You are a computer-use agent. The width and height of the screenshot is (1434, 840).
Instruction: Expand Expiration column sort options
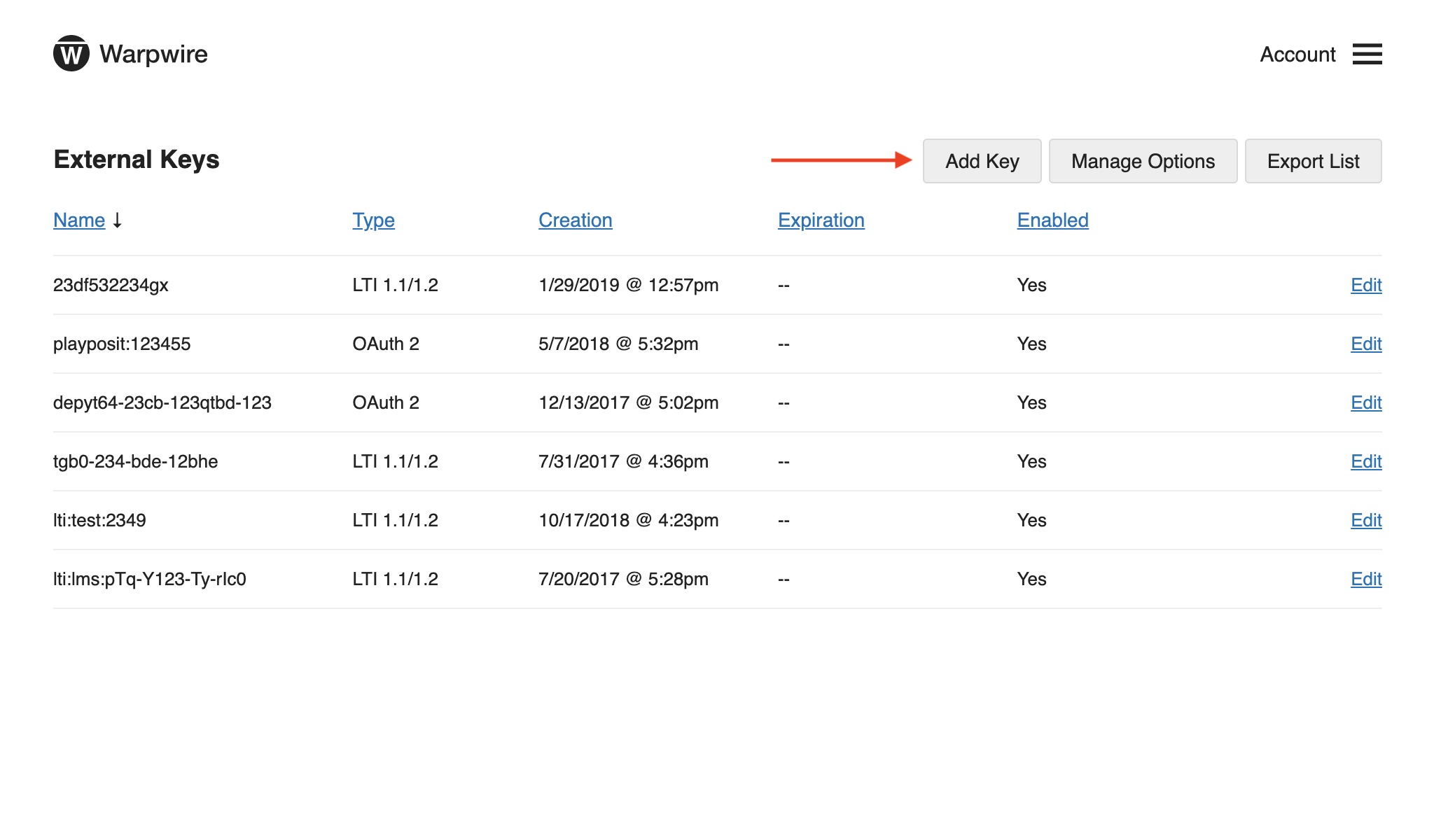[821, 219]
